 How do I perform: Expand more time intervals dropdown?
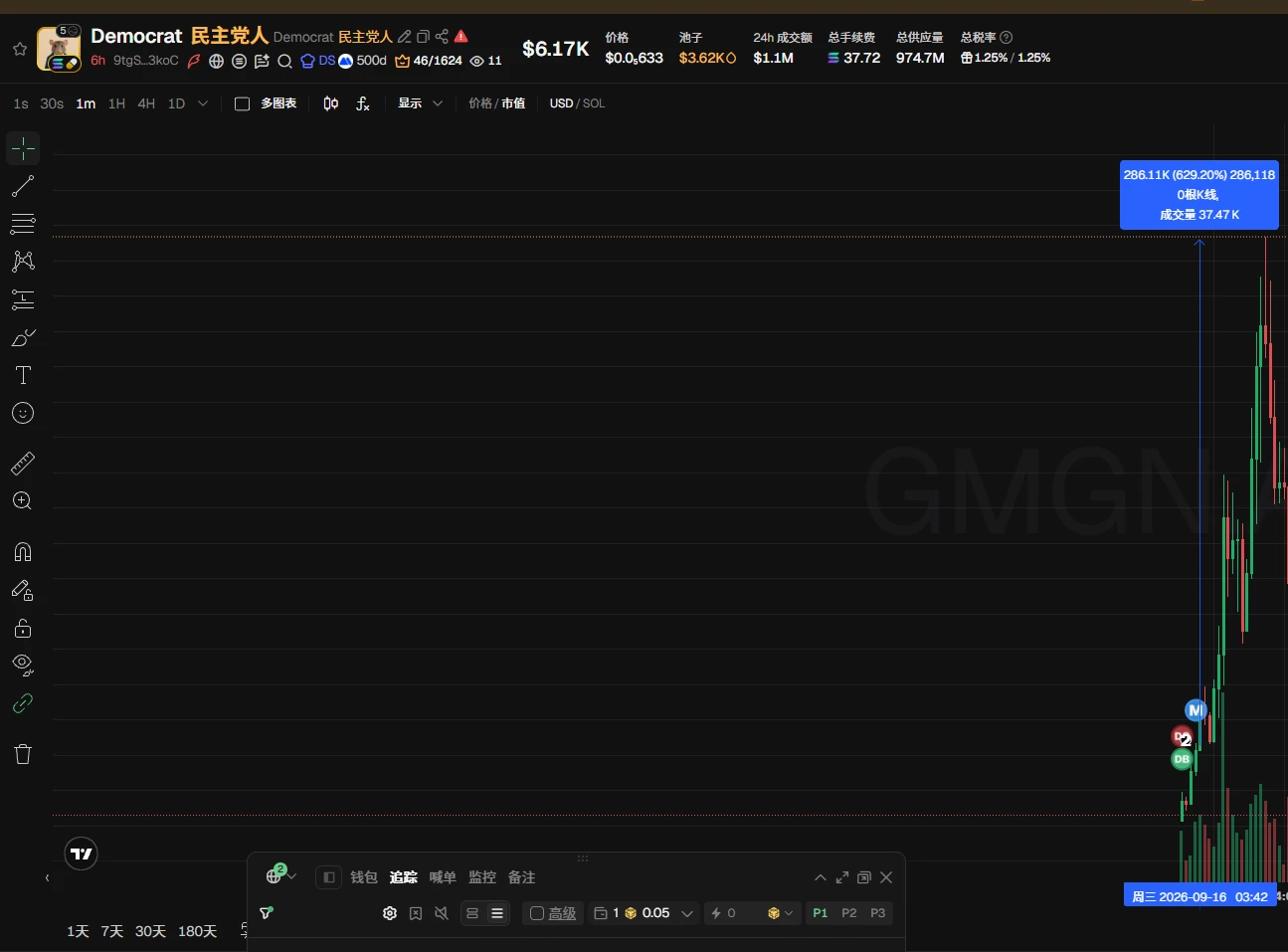tap(203, 103)
